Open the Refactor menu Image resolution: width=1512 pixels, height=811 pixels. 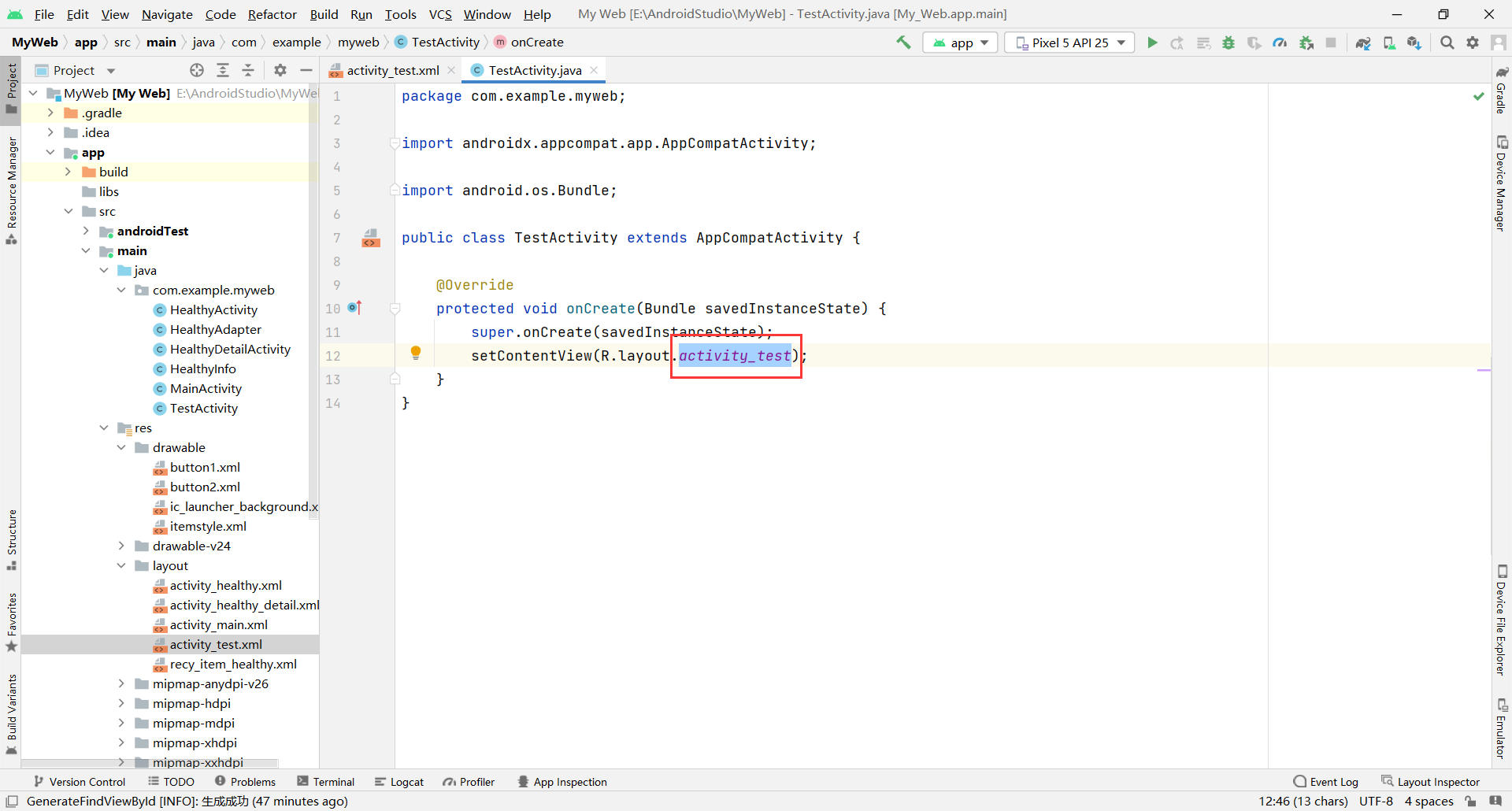pyautogui.click(x=272, y=14)
